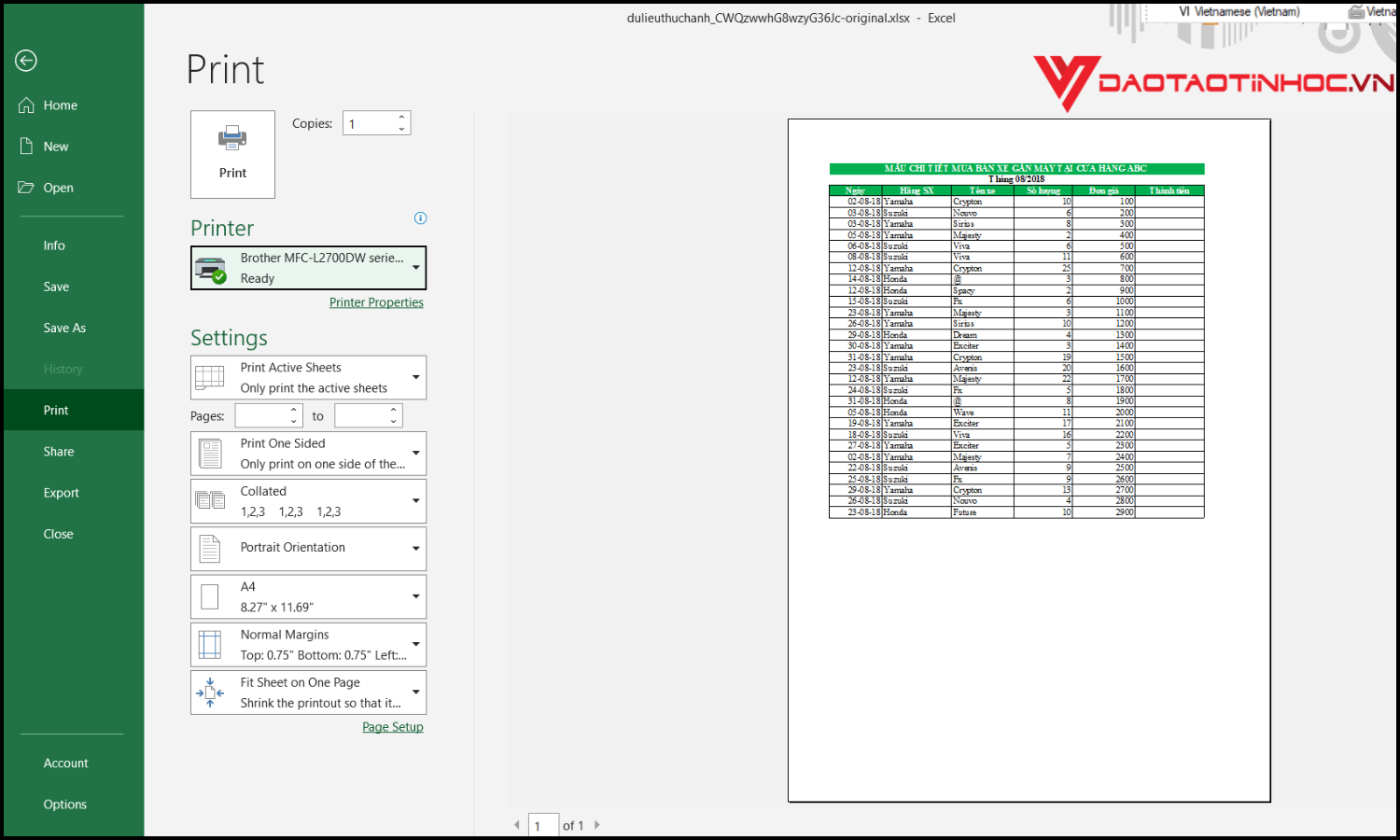Go to next page arrow in preview
The image size is (1400, 840).
[597, 825]
